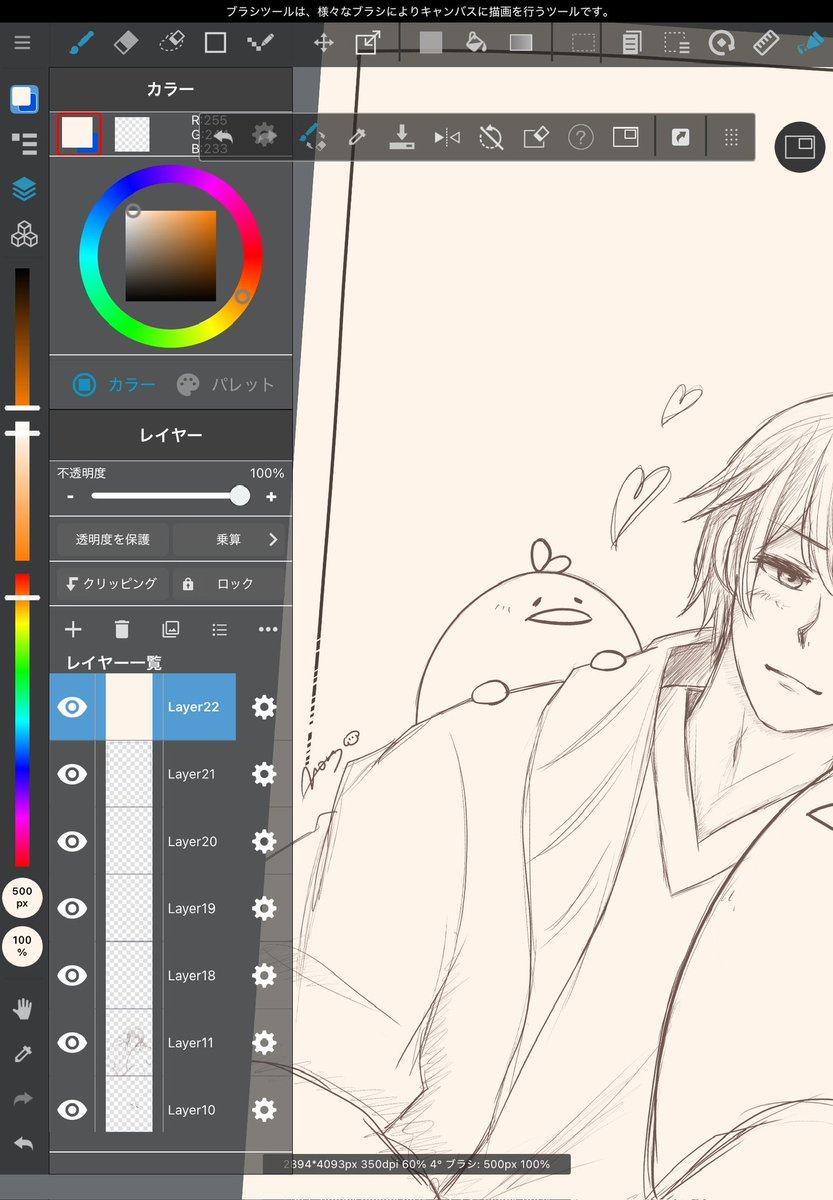Increase layer opacity with plus button

pyautogui.click(x=271, y=497)
